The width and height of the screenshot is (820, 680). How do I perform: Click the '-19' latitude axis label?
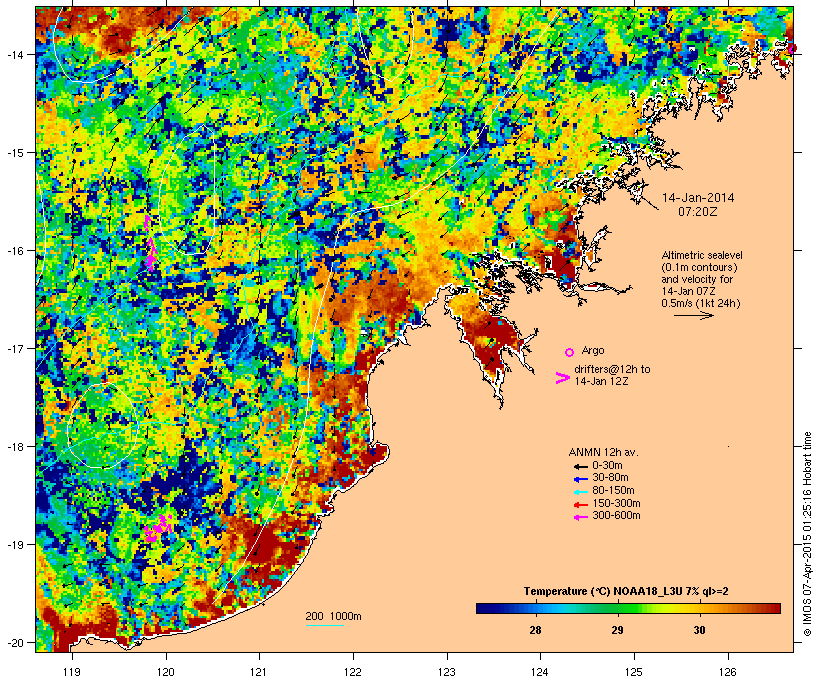[x=14, y=545]
